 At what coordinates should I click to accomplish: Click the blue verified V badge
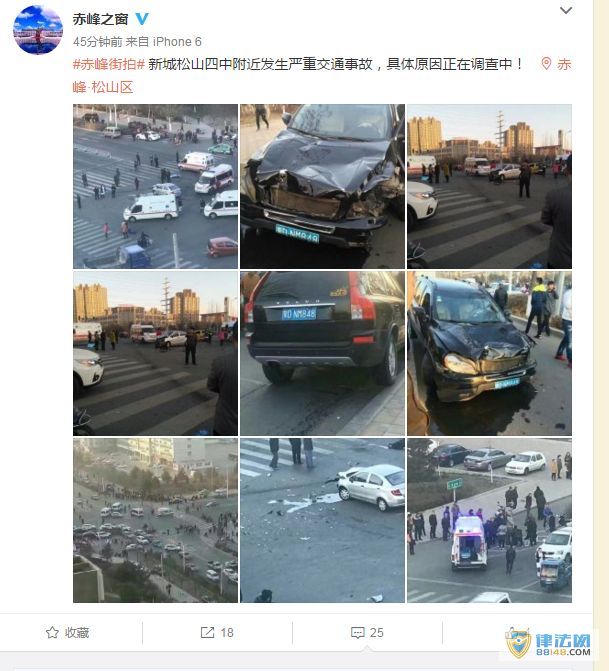[142, 19]
